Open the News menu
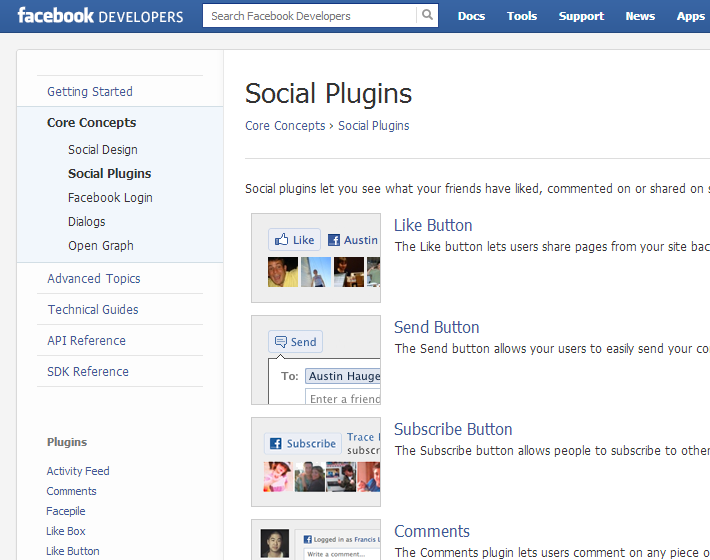The height and width of the screenshot is (560, 710). pos(640,16)
